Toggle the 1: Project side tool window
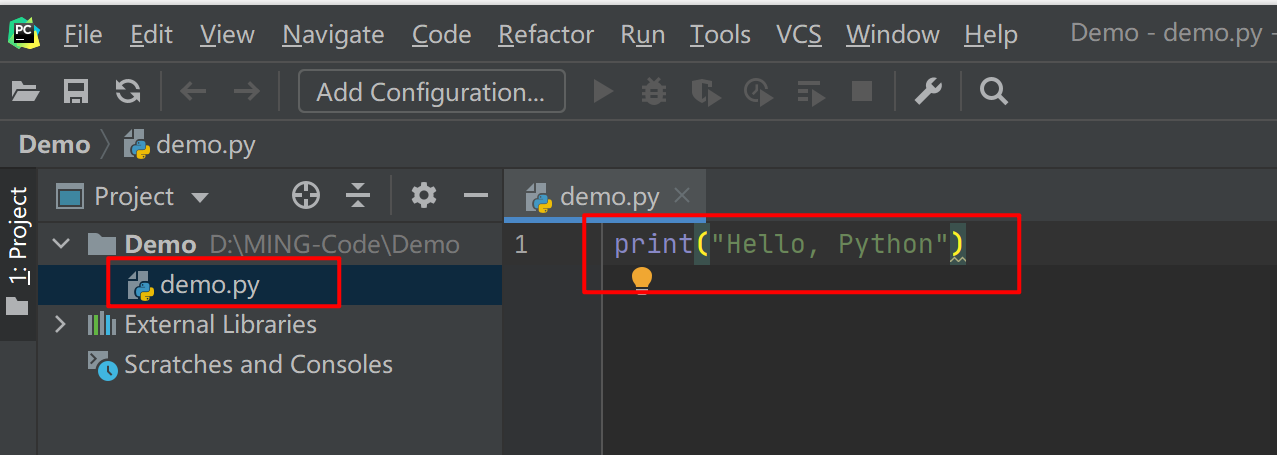The image size is (1277, 455). click(18, 238)
